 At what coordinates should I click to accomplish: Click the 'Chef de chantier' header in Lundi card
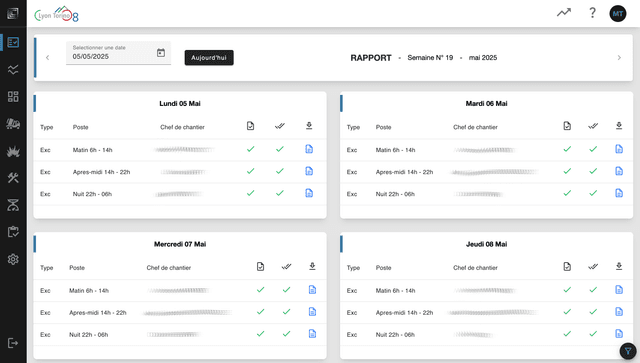click(182, 127)
